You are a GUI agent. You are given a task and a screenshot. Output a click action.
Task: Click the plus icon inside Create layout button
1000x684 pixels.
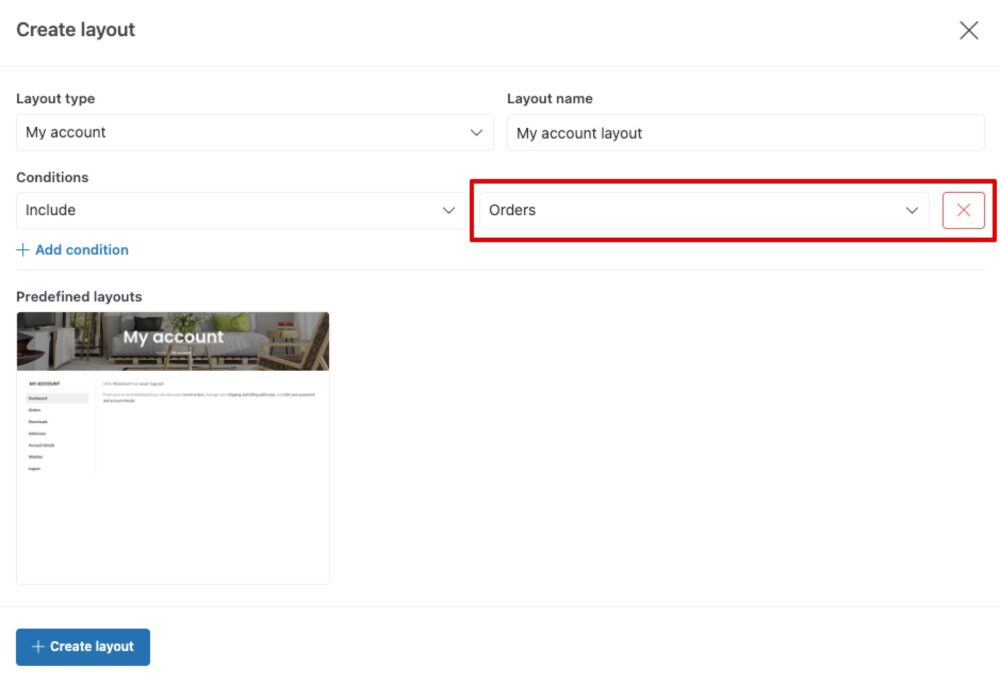pos(38,647)
